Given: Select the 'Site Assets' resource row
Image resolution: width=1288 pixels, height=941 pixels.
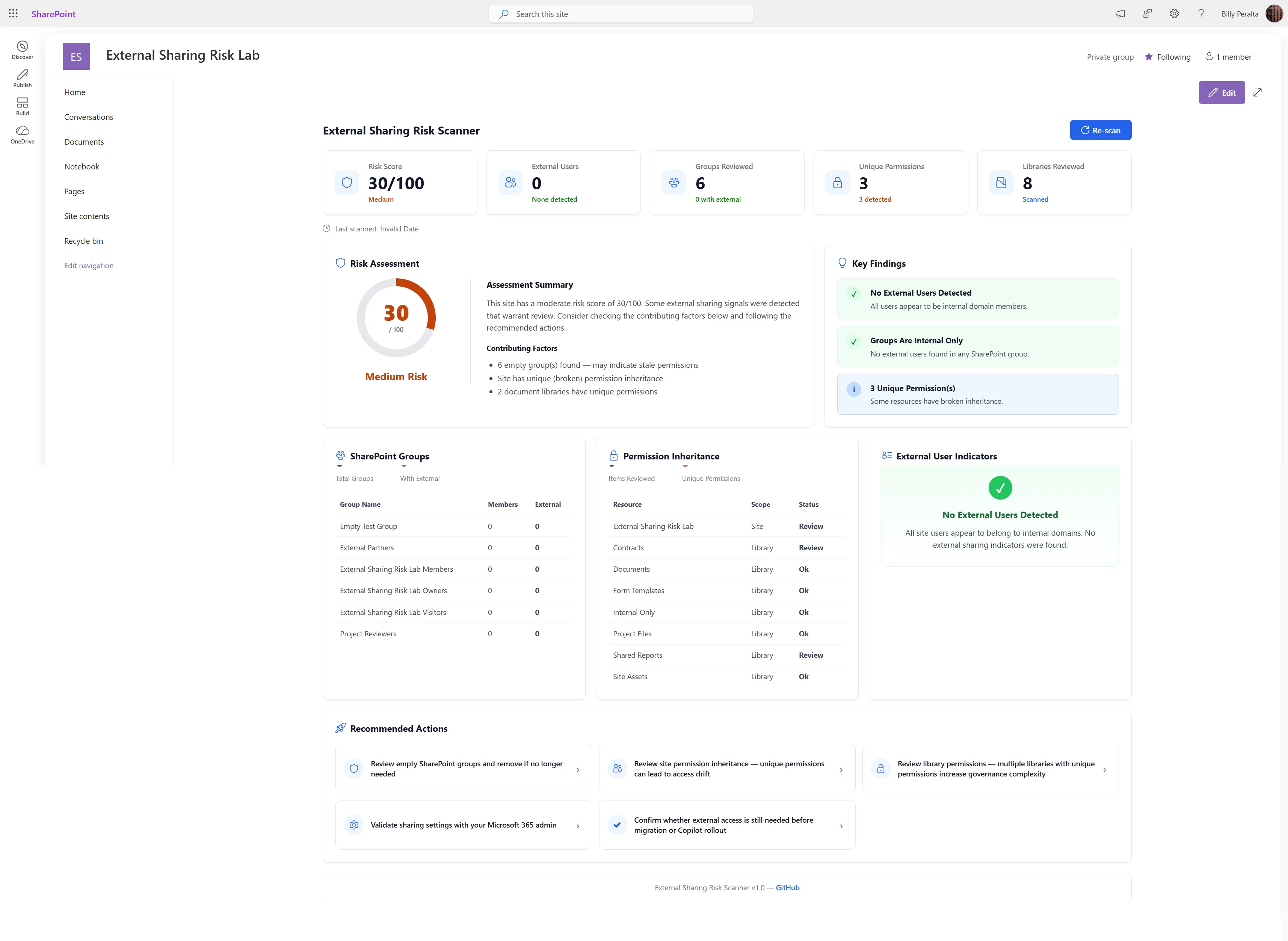Looking at the screenshot, I should tap(726, 676).
